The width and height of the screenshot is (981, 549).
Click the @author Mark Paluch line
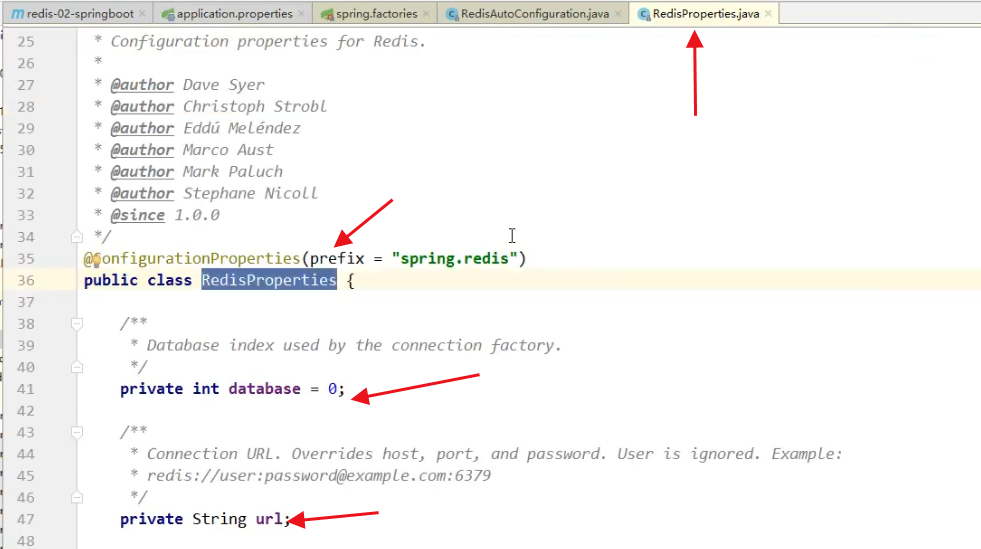196,171
